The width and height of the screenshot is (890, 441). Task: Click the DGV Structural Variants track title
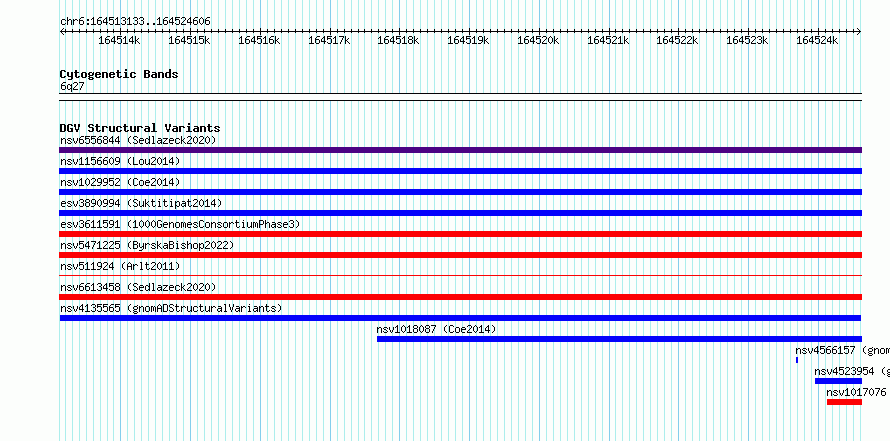pos(140,128)
